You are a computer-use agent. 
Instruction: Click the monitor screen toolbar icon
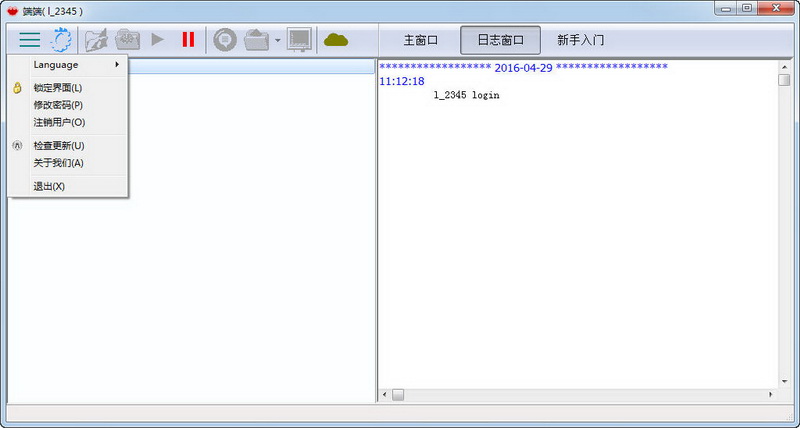click(299, 40)
